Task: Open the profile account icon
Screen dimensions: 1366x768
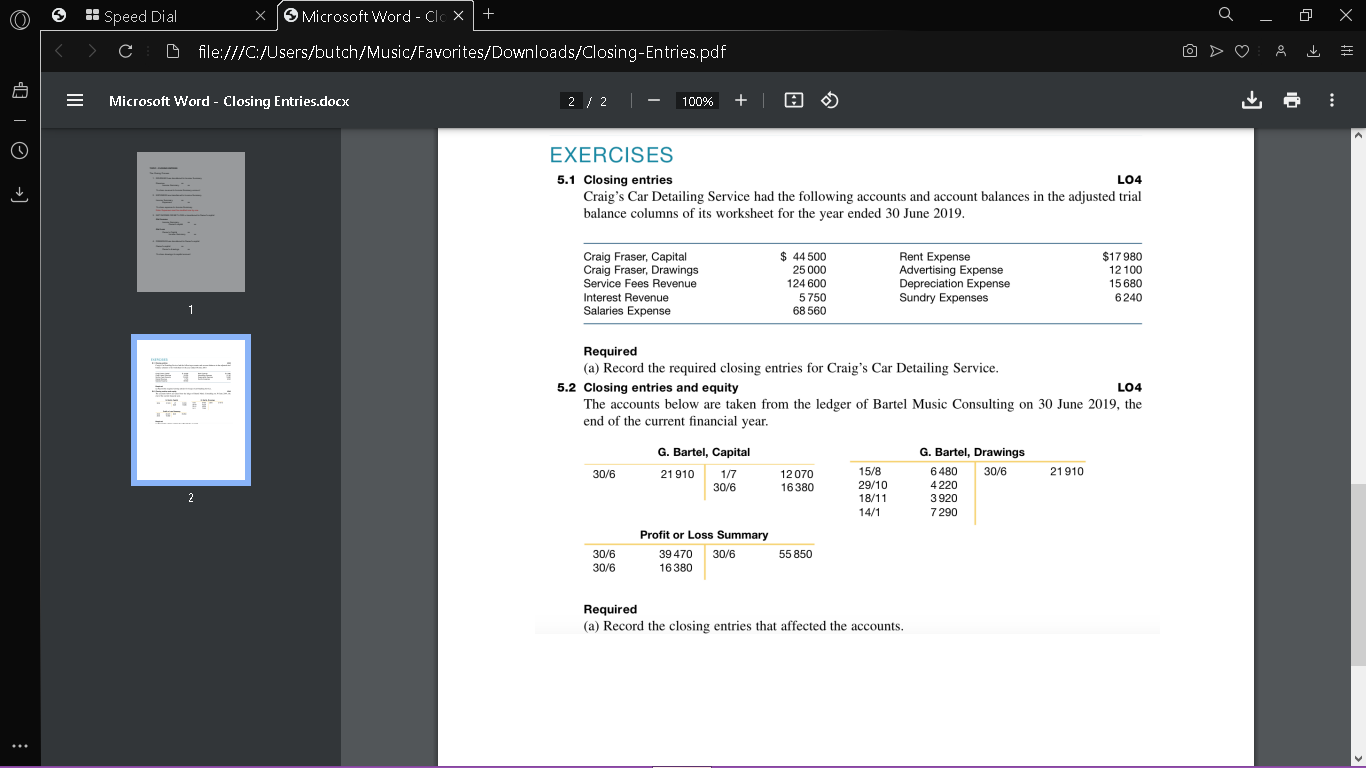Action: [1281, 52]
